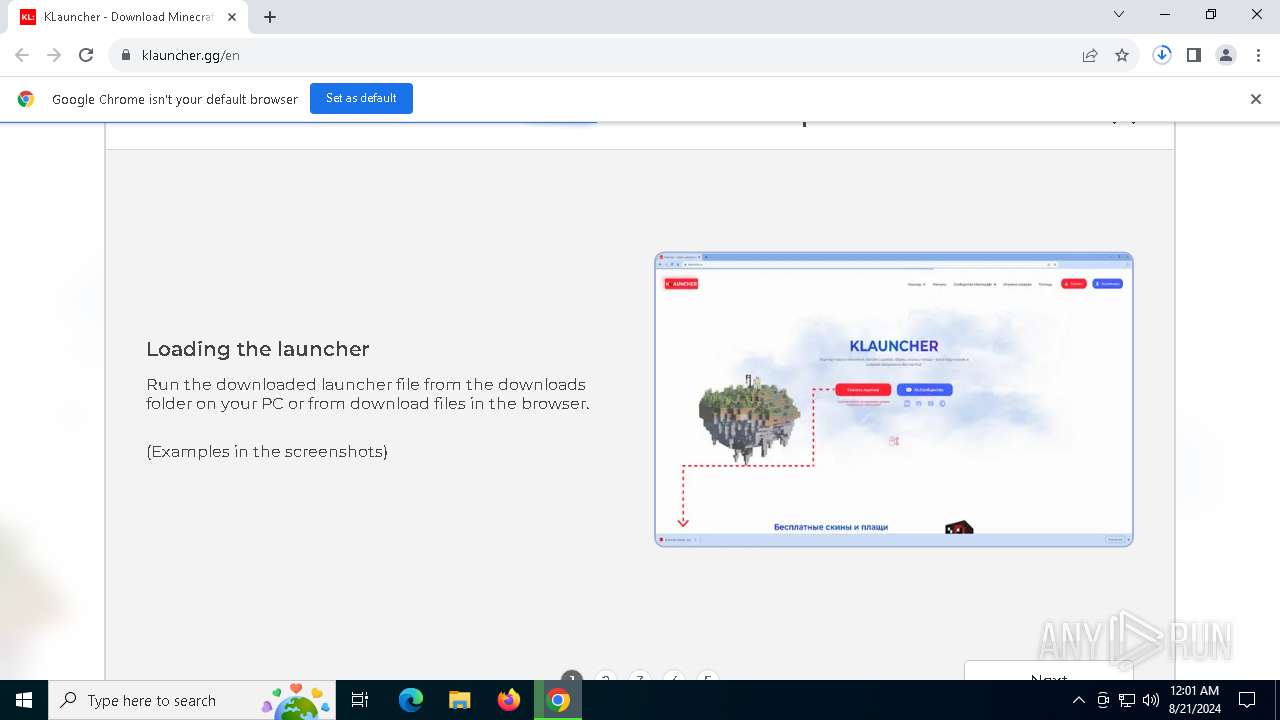
Task: Reload the klauncher.gg page
Action: [86, 55]
